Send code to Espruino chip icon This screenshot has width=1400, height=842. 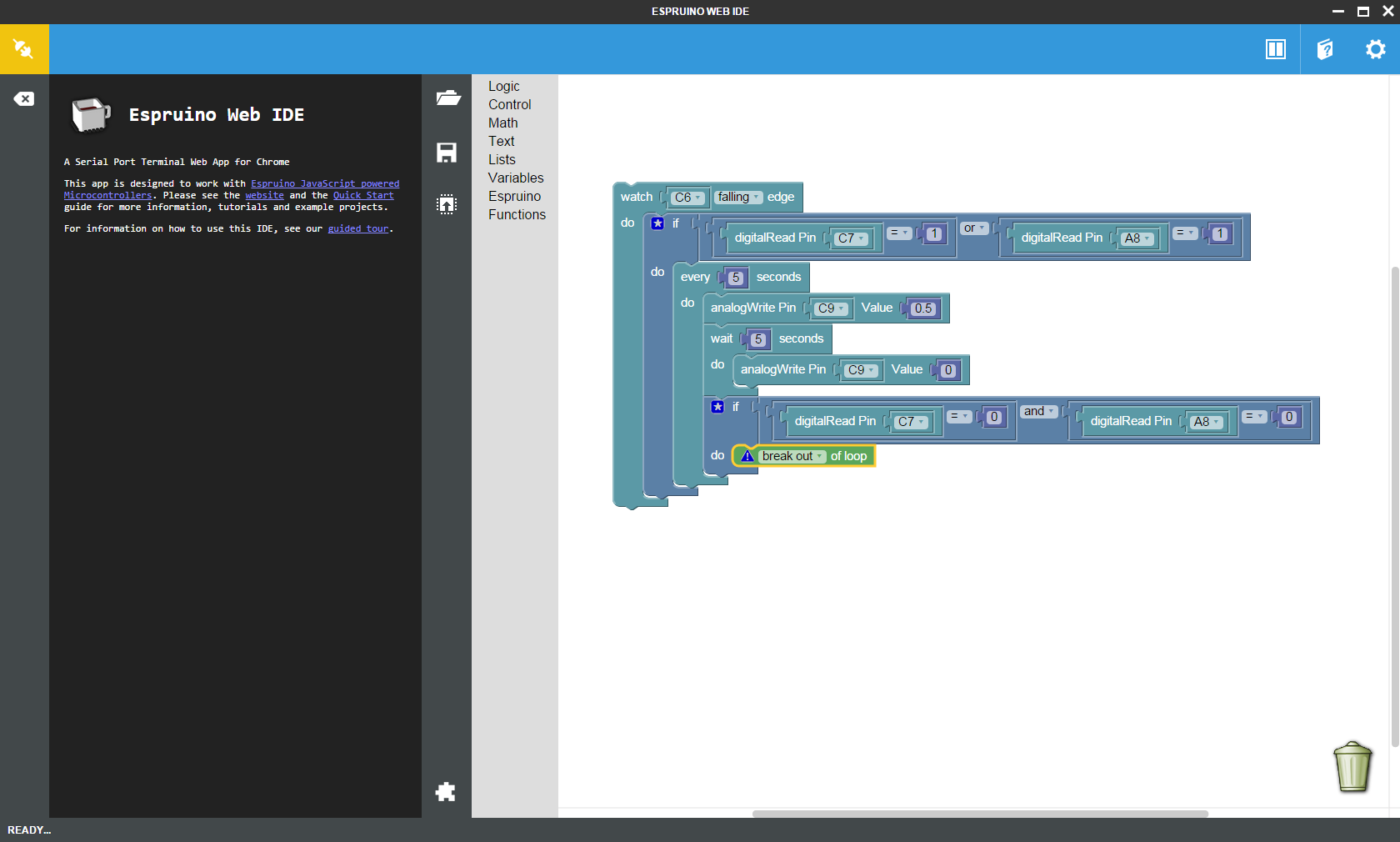(x=447, y=204)
